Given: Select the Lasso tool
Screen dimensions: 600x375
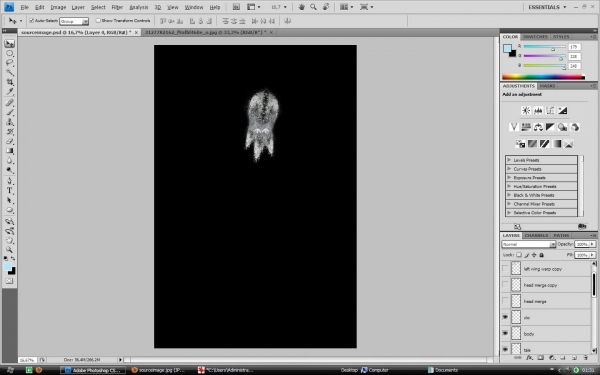Looking at the screenshot, I should tap(10, 63).
